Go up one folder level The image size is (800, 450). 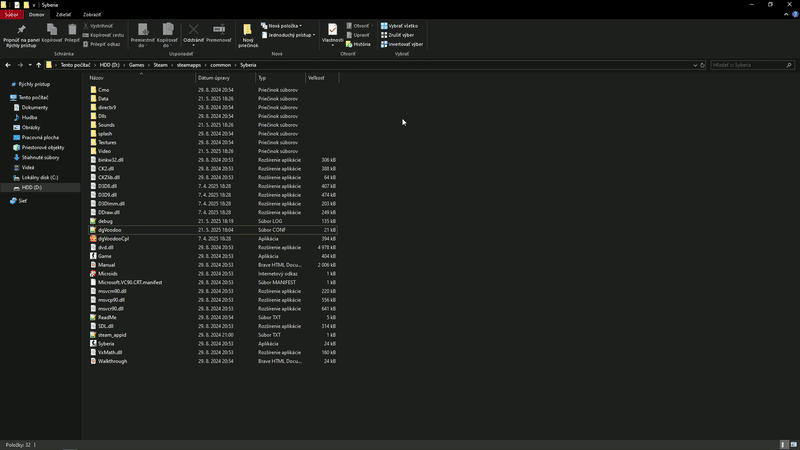tap(38, 65)
